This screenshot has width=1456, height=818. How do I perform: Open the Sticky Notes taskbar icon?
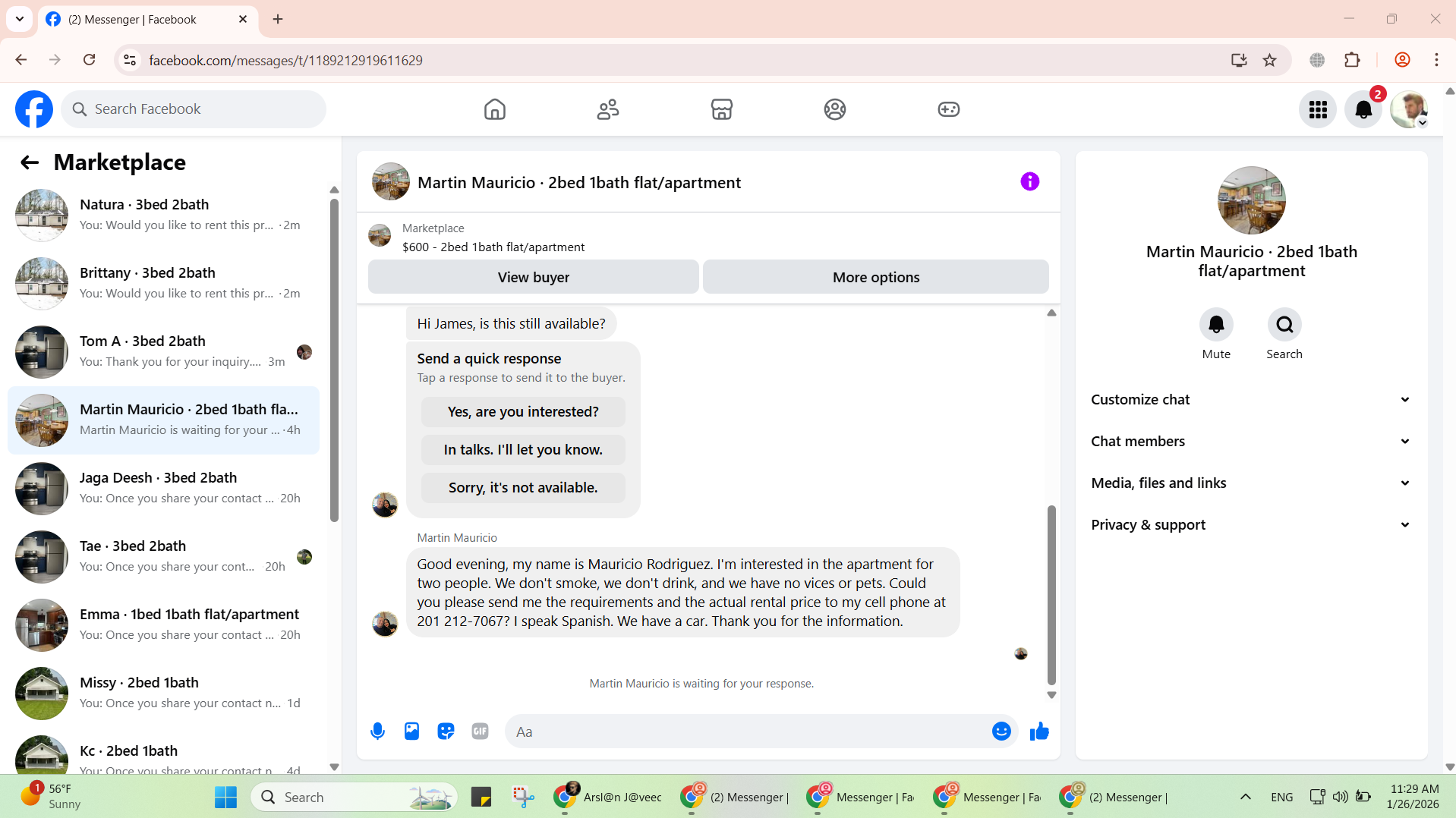481,797
